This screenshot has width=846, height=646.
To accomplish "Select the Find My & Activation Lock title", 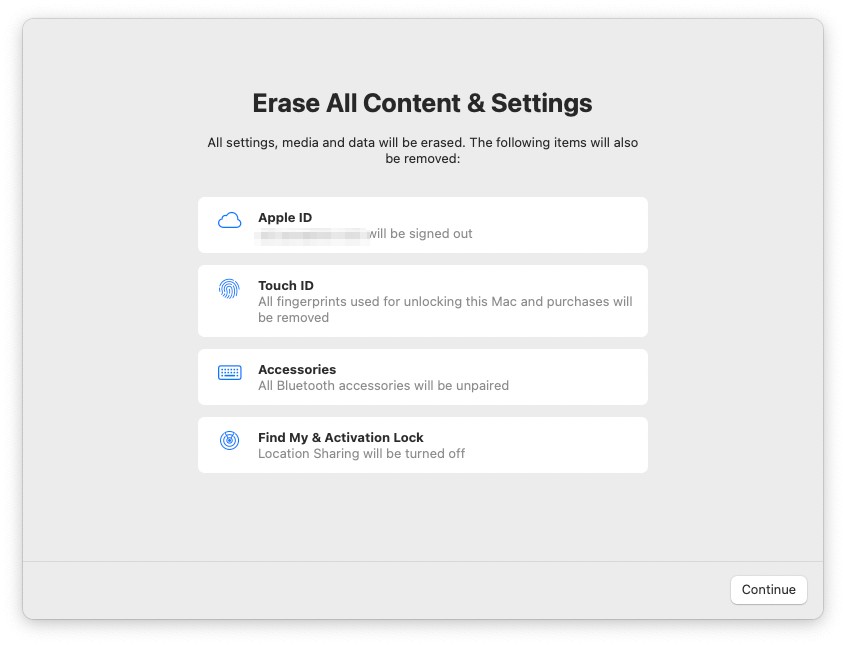I will pyautogui.click(x=340, y=438).
